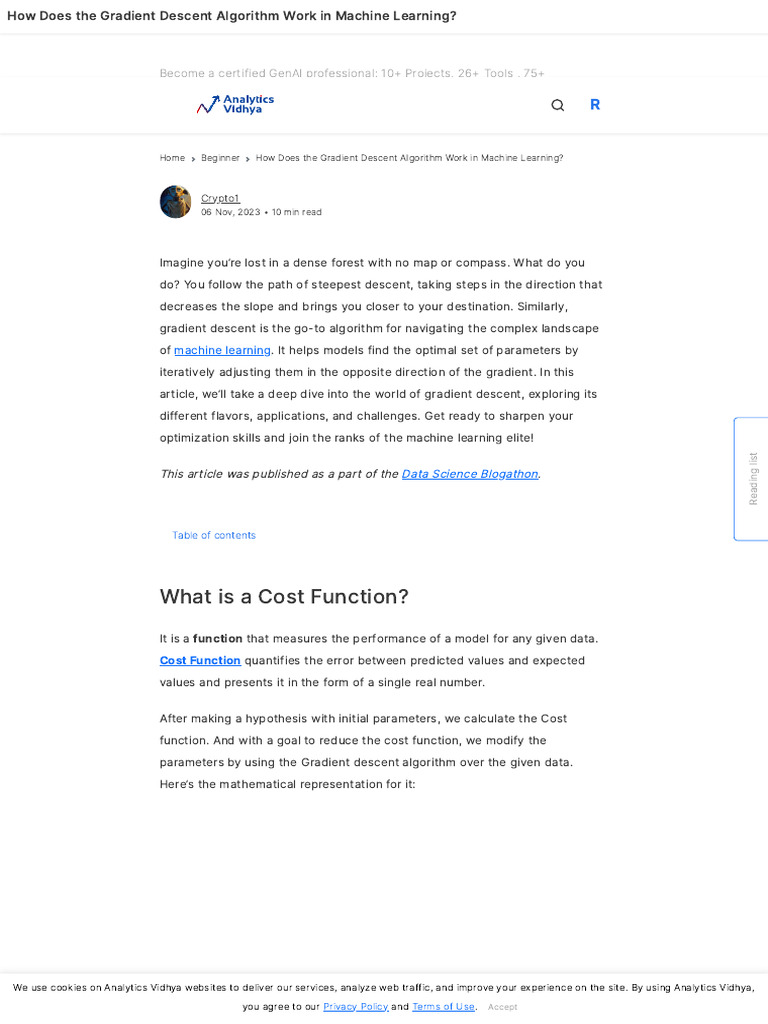Click the "What is a Cost Function?" heading
Image resolution: width=768 pixels, height=1024 pixels.
284,597
